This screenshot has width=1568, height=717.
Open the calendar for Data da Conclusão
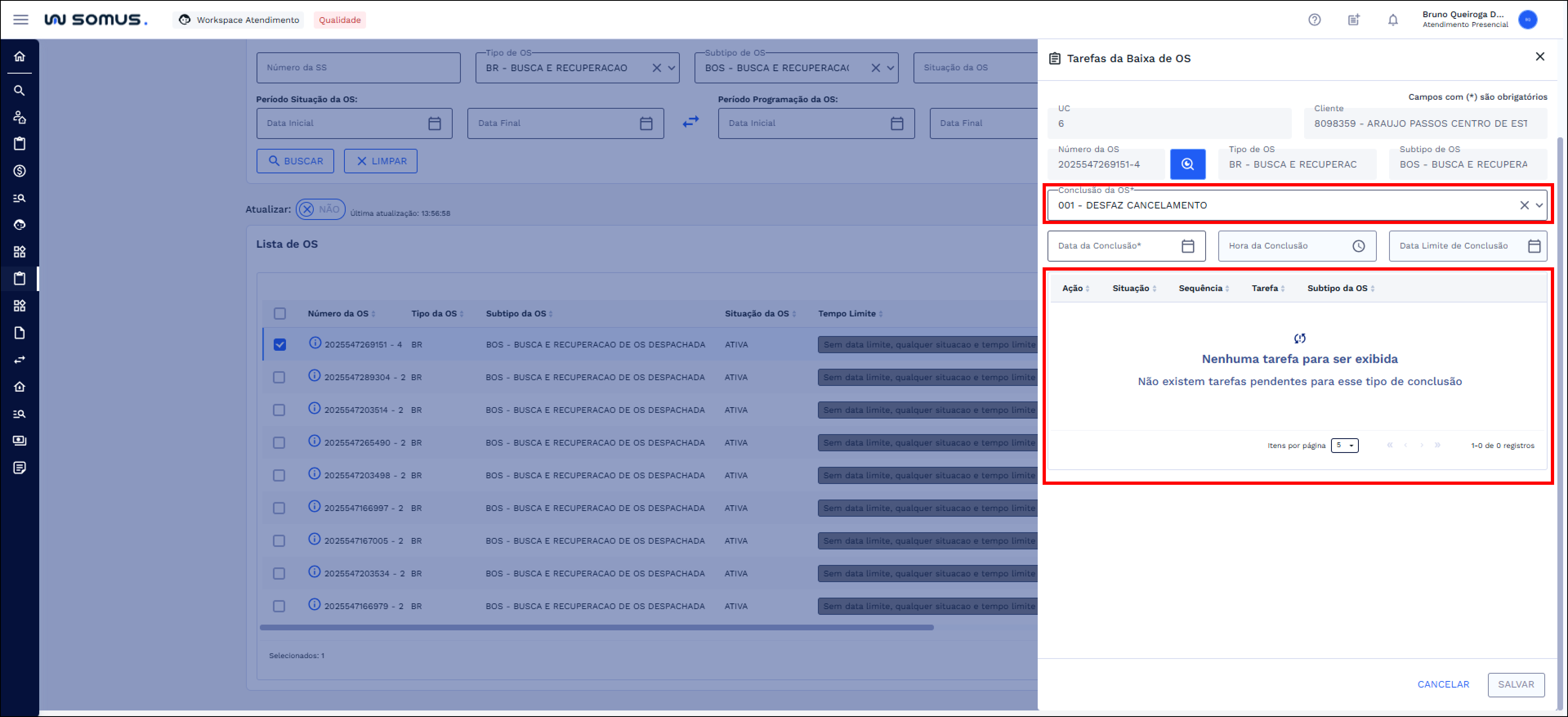tap(1188, 246)
